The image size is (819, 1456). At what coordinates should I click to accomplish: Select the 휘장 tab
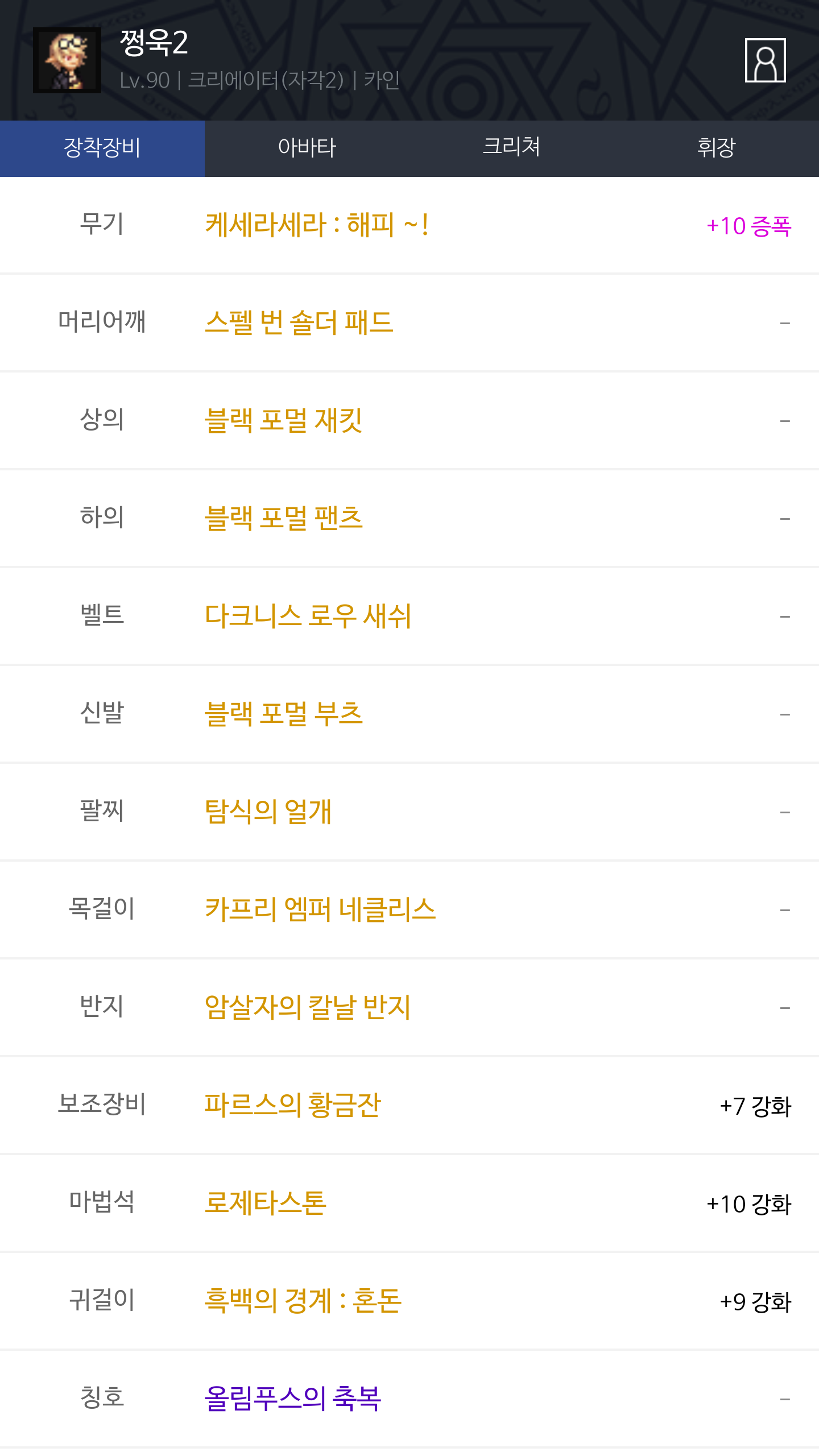[716, 148]
